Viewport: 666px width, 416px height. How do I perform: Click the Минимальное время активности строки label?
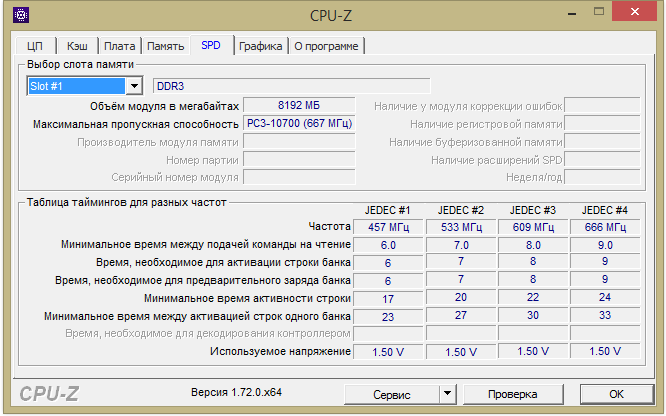pyautogui.click(x=247, y=298)
